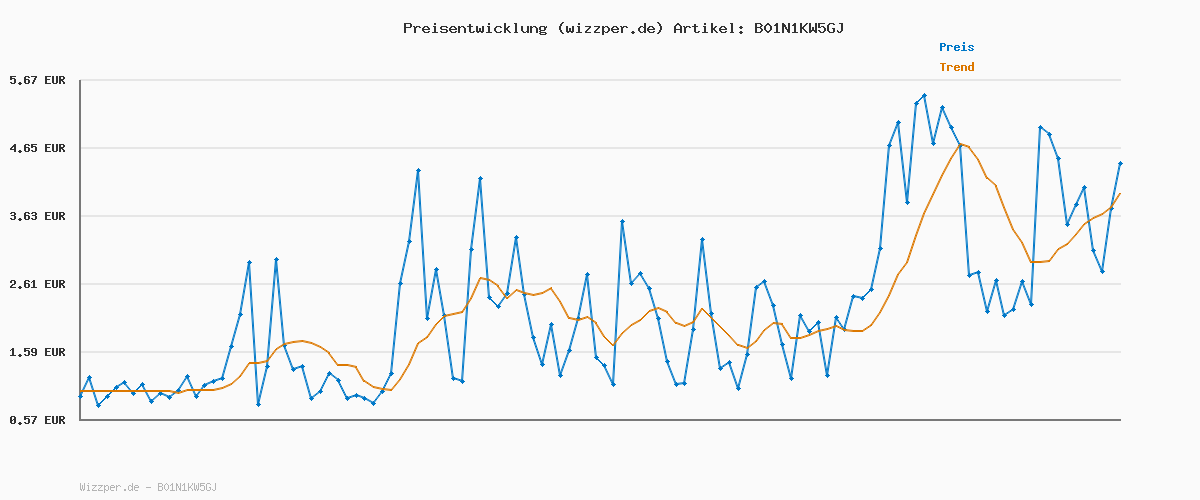Click the 0.57 EUR axis label

pos(37,420)
